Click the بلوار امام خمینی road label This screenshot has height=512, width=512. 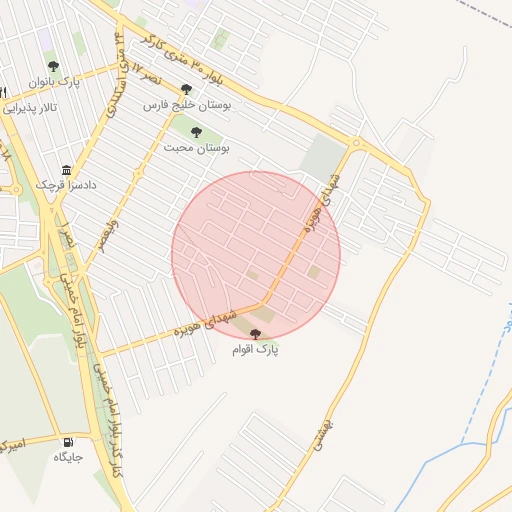pos(74,311)
